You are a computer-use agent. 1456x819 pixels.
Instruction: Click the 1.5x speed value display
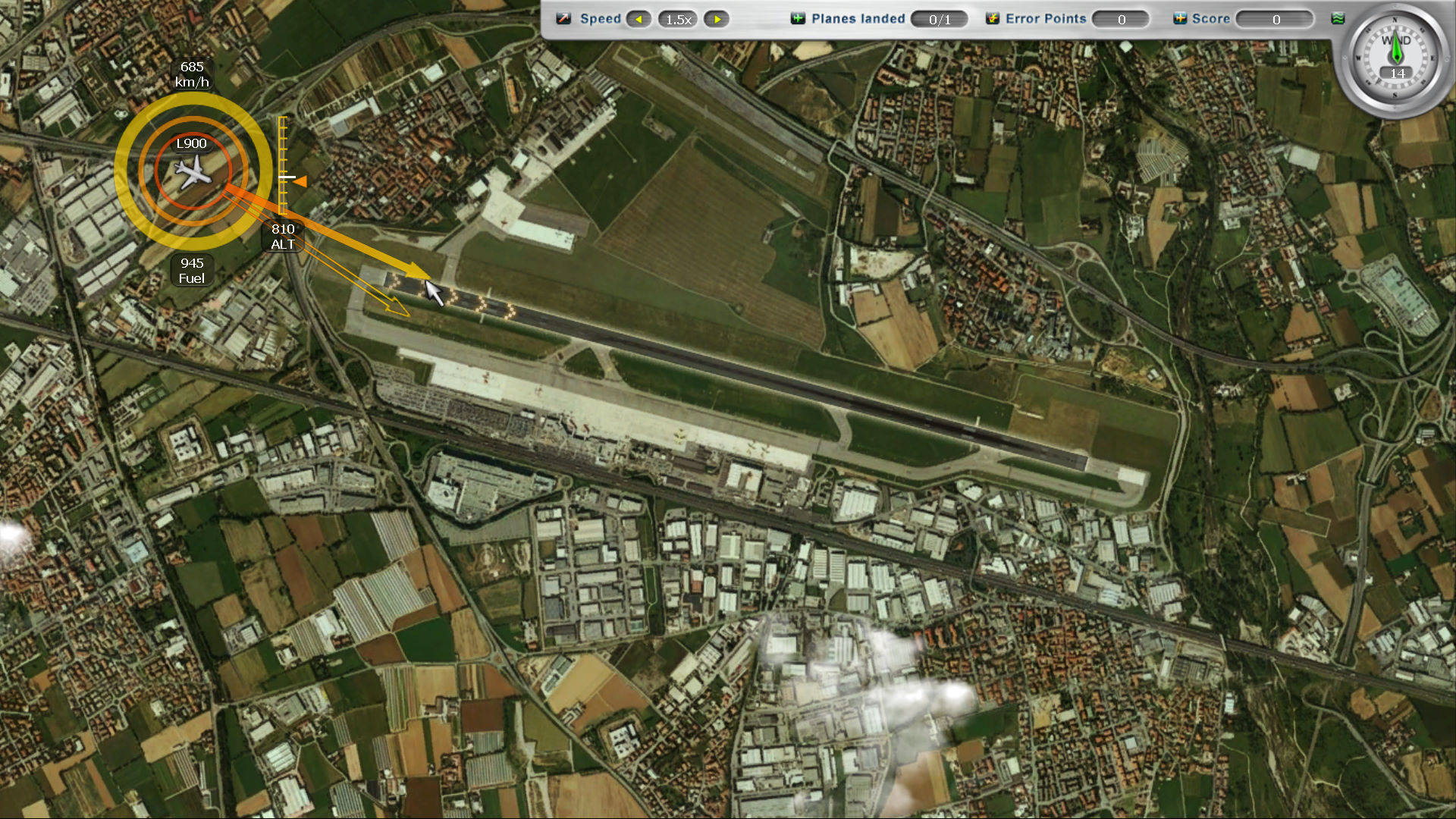click(678, 19)
